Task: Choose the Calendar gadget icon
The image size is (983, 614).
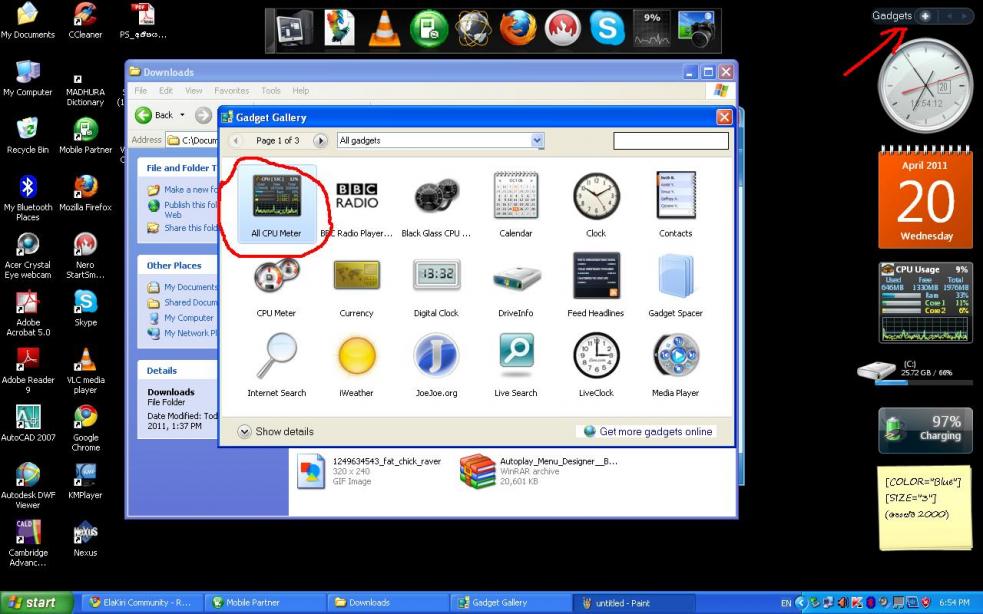Action: coord(515,195)
